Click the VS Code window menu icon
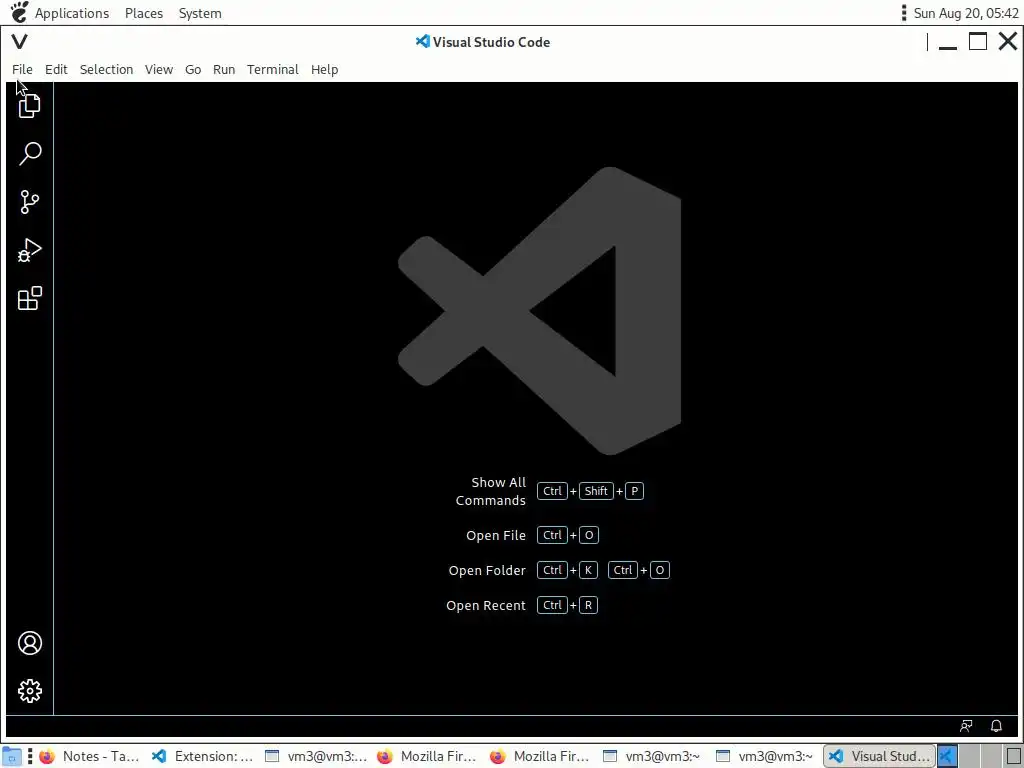Screen dimensions: 1024x768 click(20, 42)
